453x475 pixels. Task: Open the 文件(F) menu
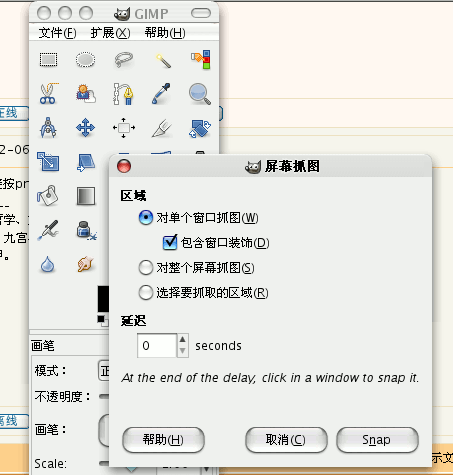coord(57,33)
